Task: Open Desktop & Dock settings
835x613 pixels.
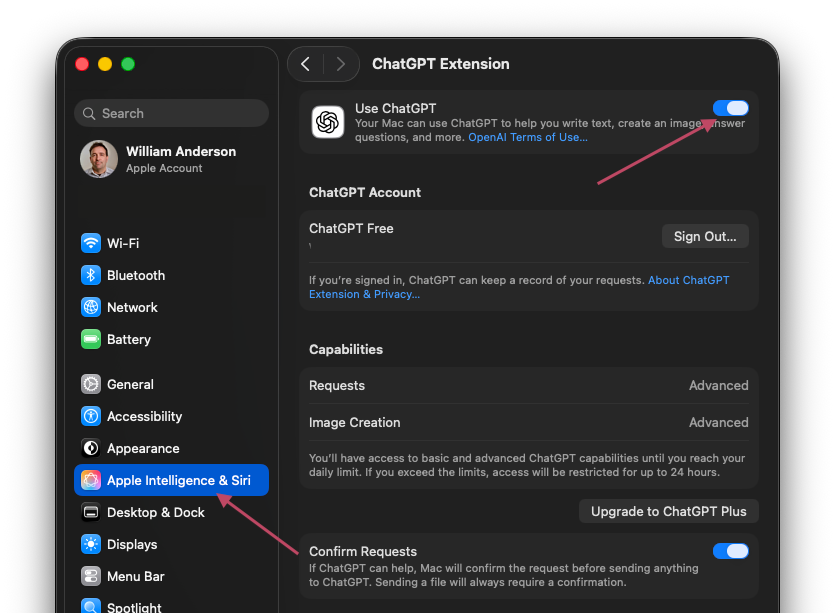Action: (x=171, y=512)
